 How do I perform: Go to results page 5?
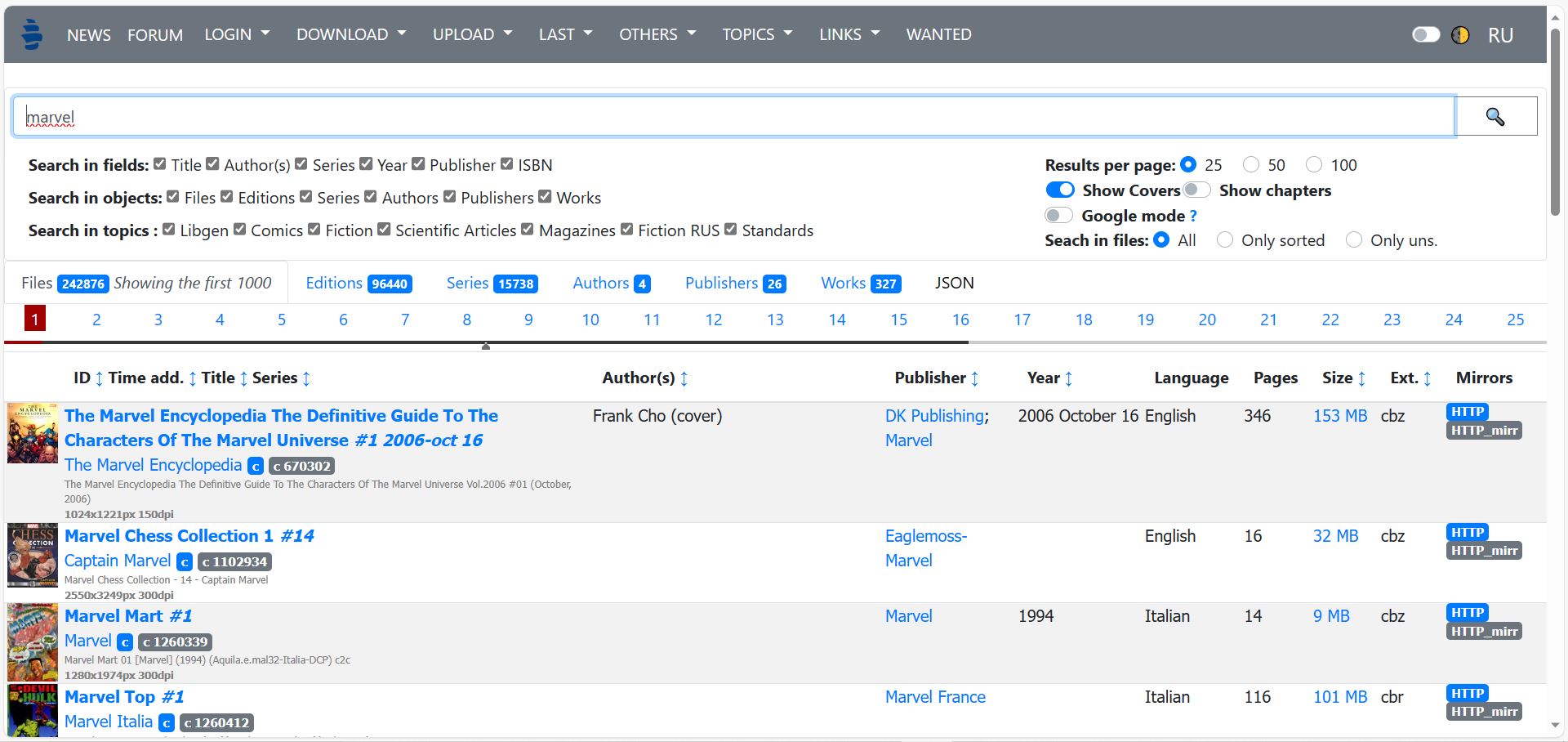pos(282,320)
